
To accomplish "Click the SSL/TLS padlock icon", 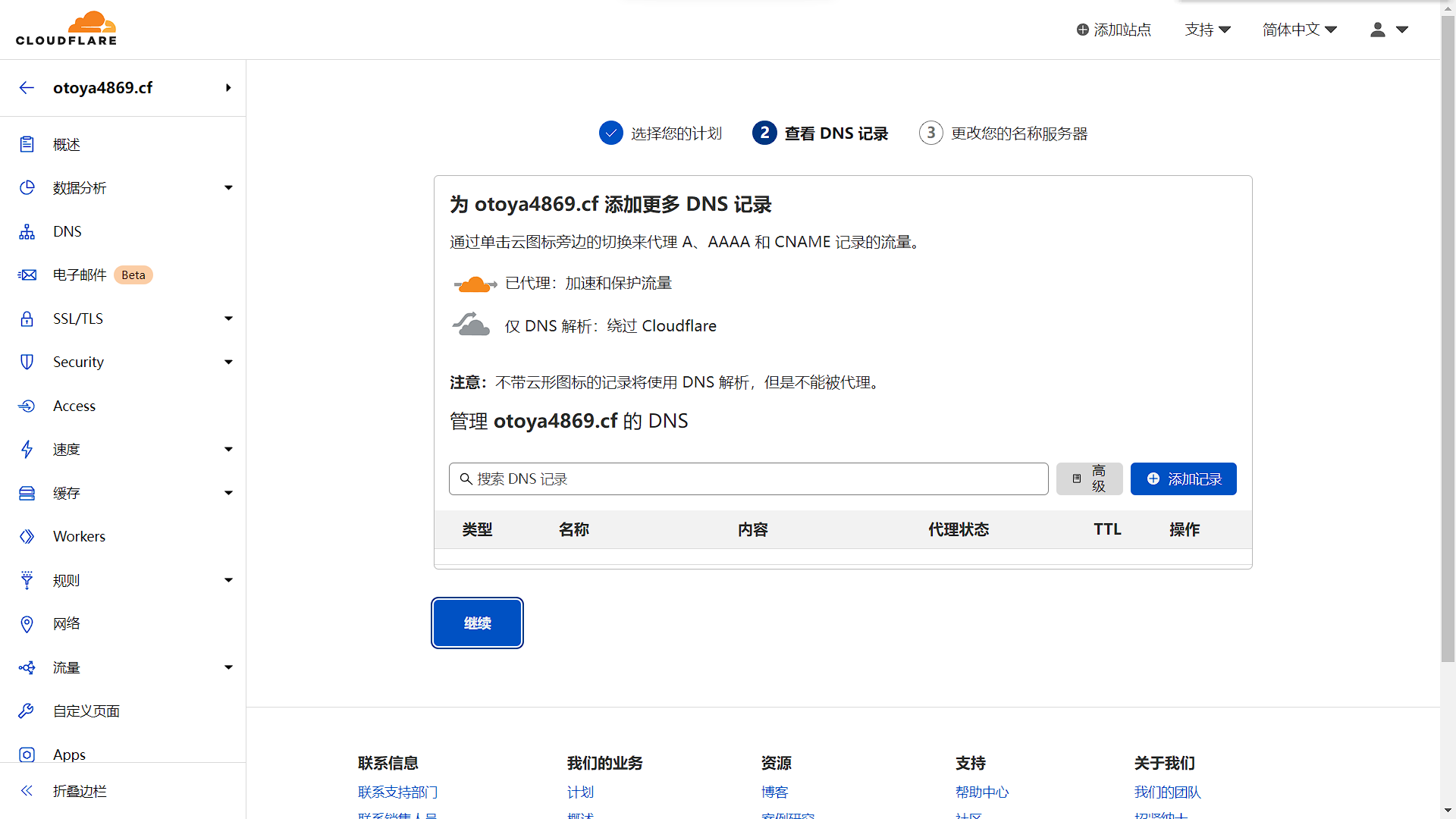I will point(27,318).
